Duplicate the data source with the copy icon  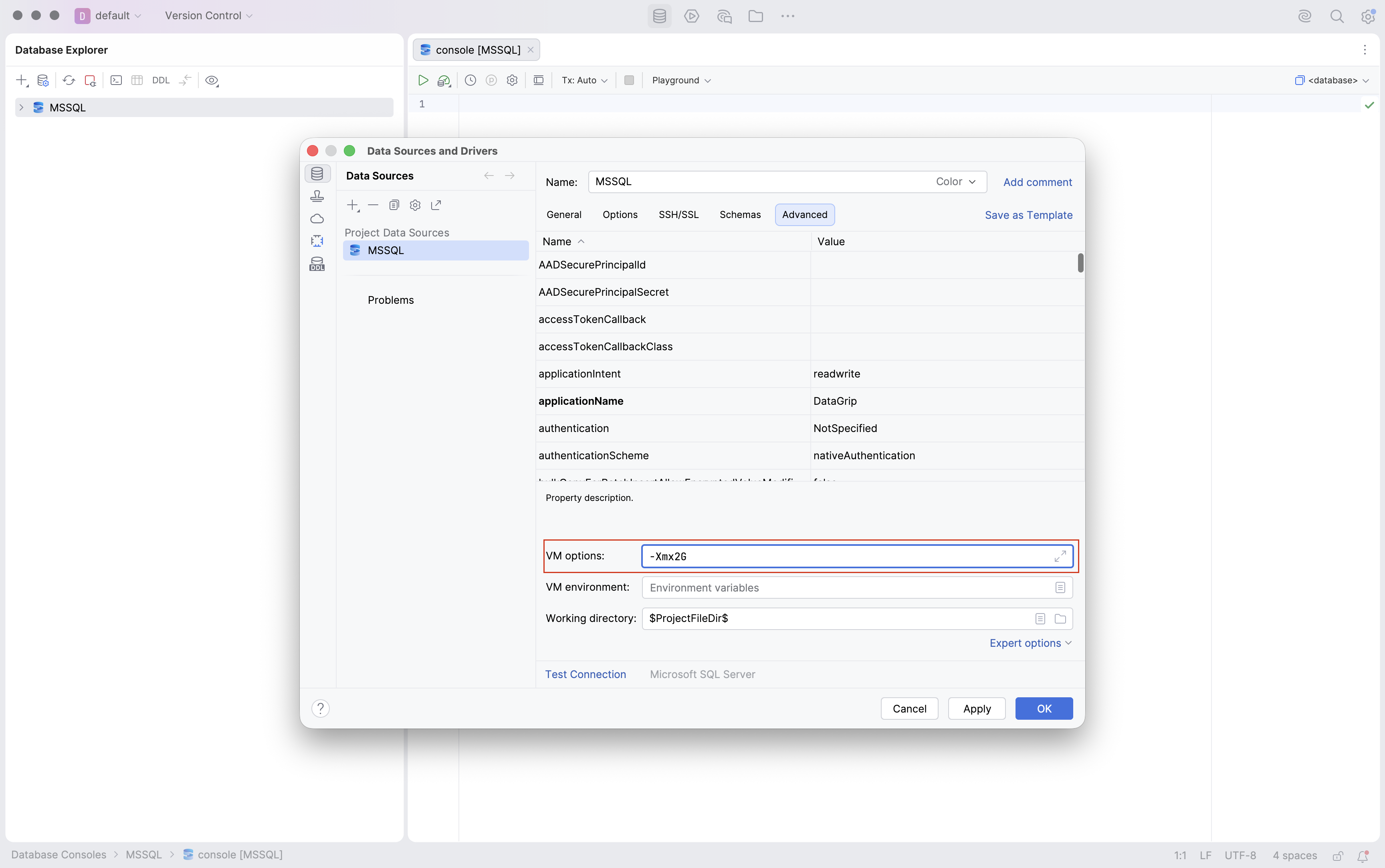click(x=394, y=205)
